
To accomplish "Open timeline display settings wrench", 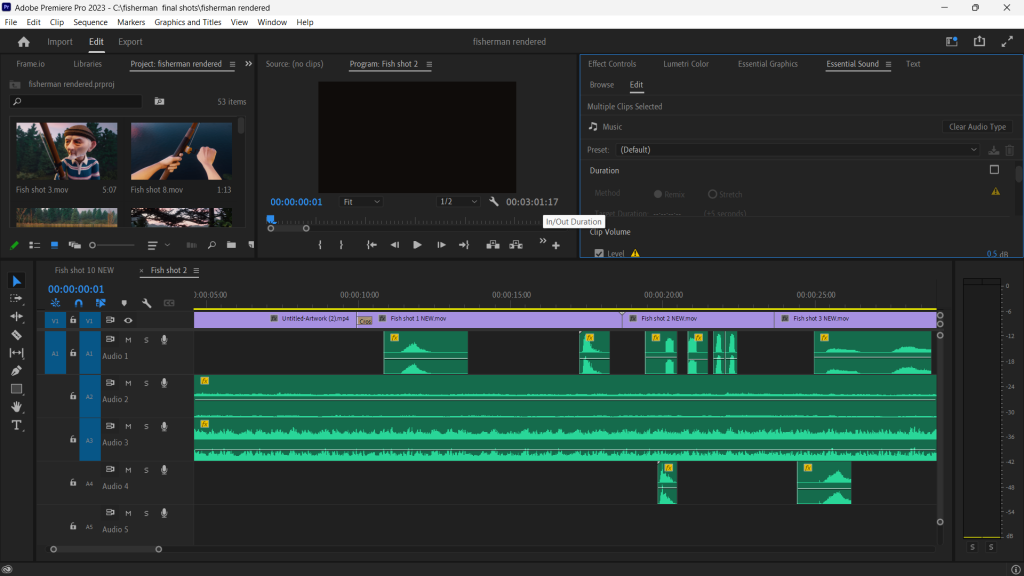I will coord(146,303).
